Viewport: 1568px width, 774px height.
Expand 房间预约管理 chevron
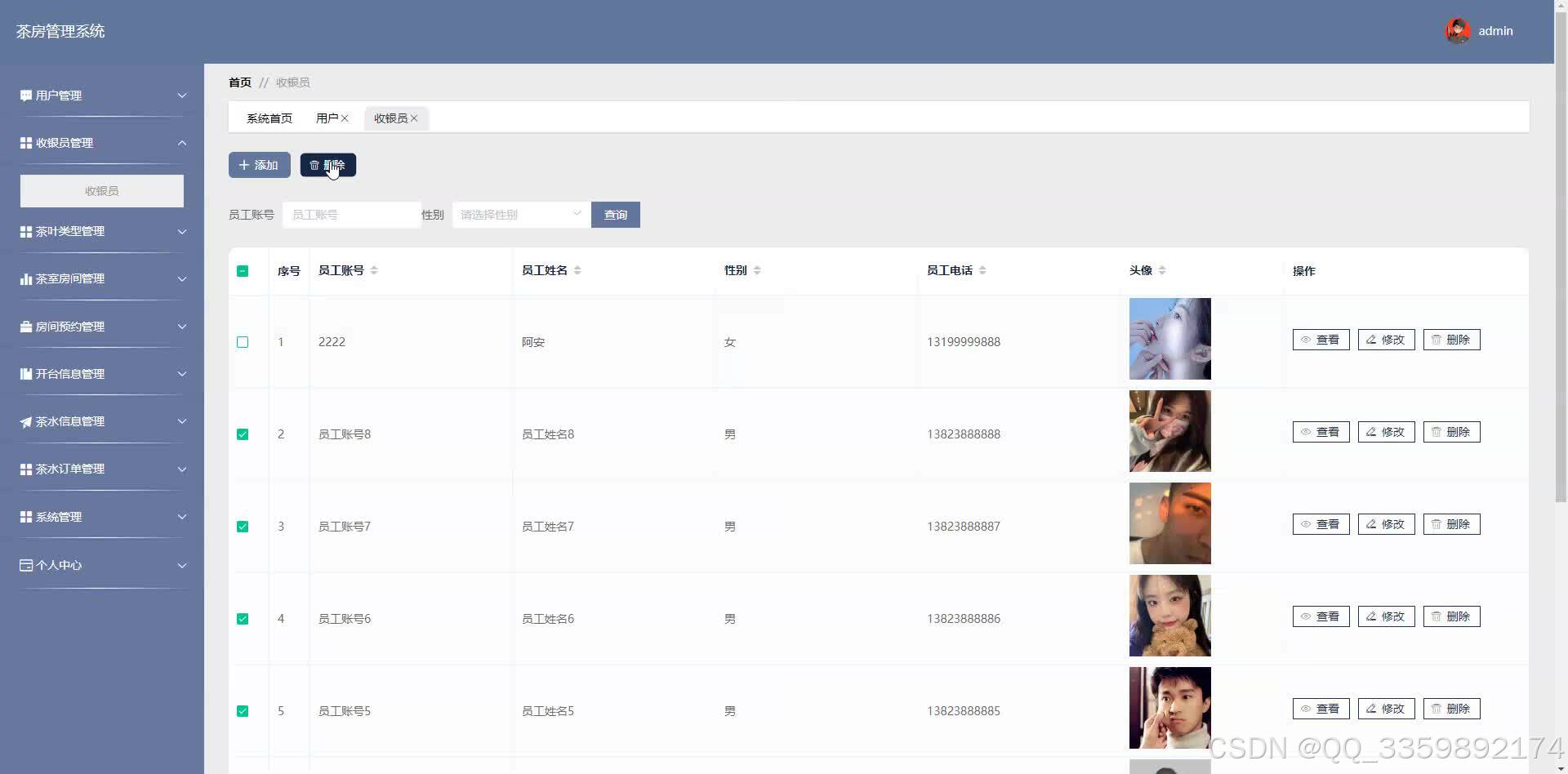pos(182,327)
